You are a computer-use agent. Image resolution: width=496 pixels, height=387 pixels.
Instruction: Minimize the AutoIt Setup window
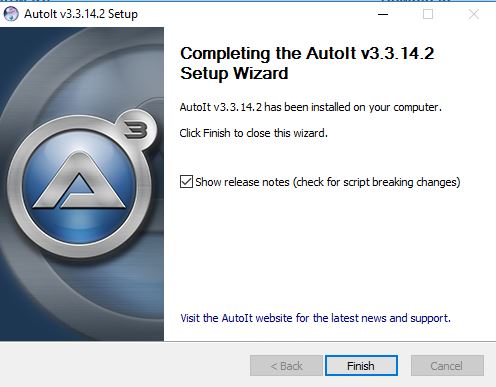(383, 14)
